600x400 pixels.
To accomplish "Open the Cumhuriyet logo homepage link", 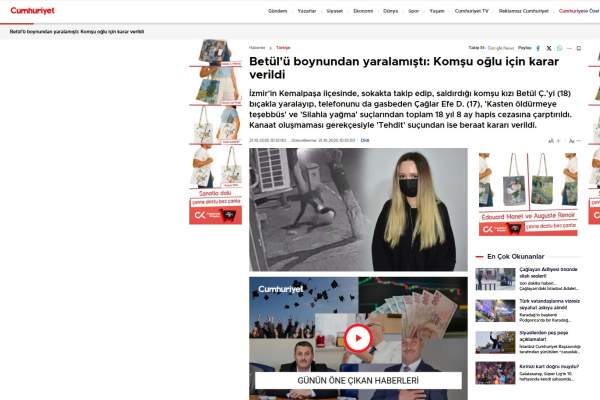I will [x=32, y=11].
